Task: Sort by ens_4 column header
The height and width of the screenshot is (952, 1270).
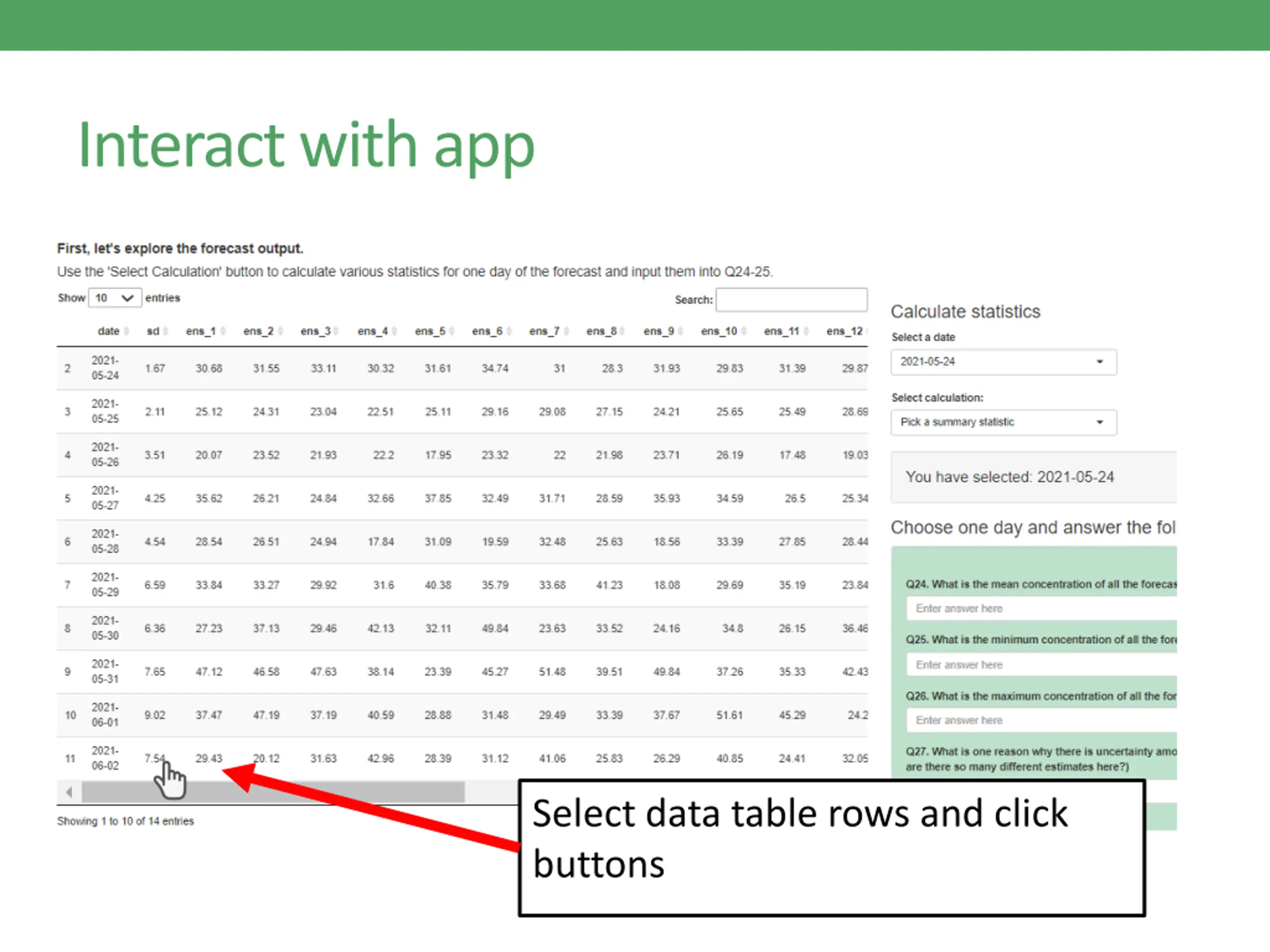Action: pos(377,331)
